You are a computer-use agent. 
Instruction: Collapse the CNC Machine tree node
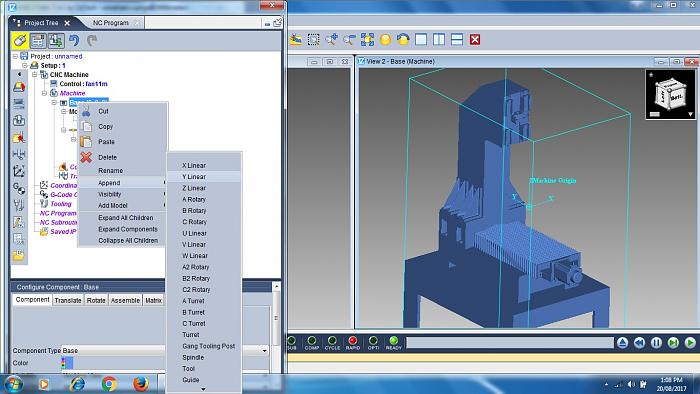(35, 75)
